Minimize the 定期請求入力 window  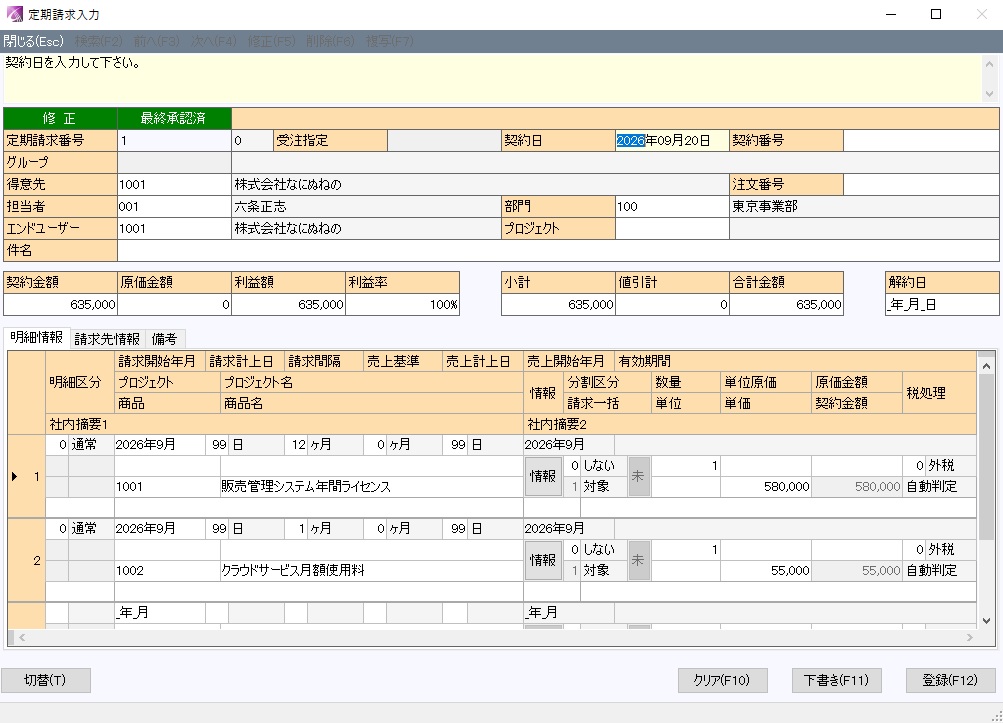click(891, 14)
